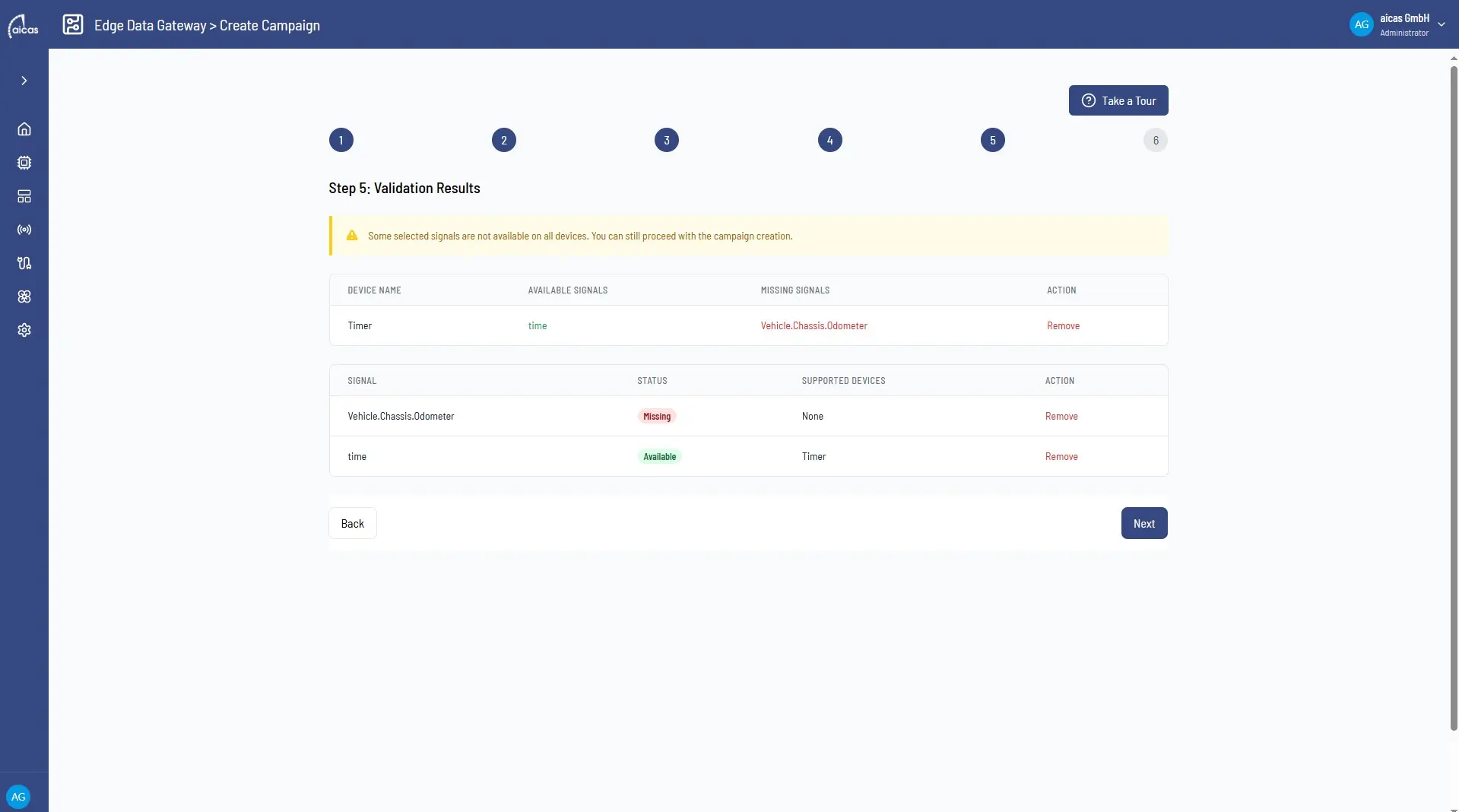
Task: Go to wizard step 3
Action: click(667, 140)
